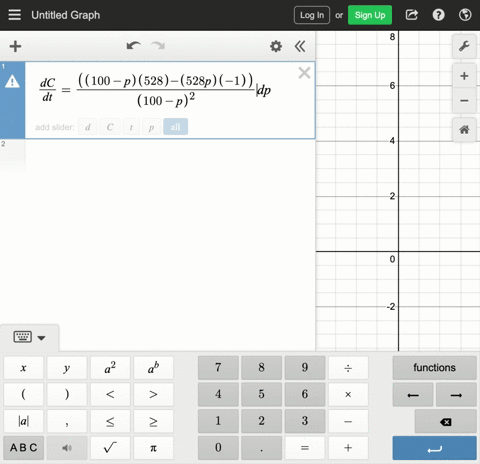Zoom in on the graph

[464, 76]
